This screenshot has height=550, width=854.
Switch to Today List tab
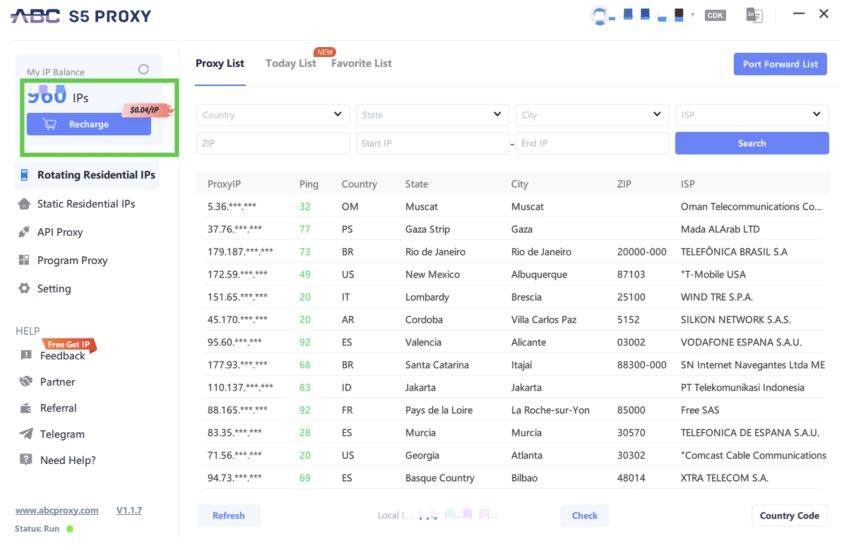click(x=291, y=63)
